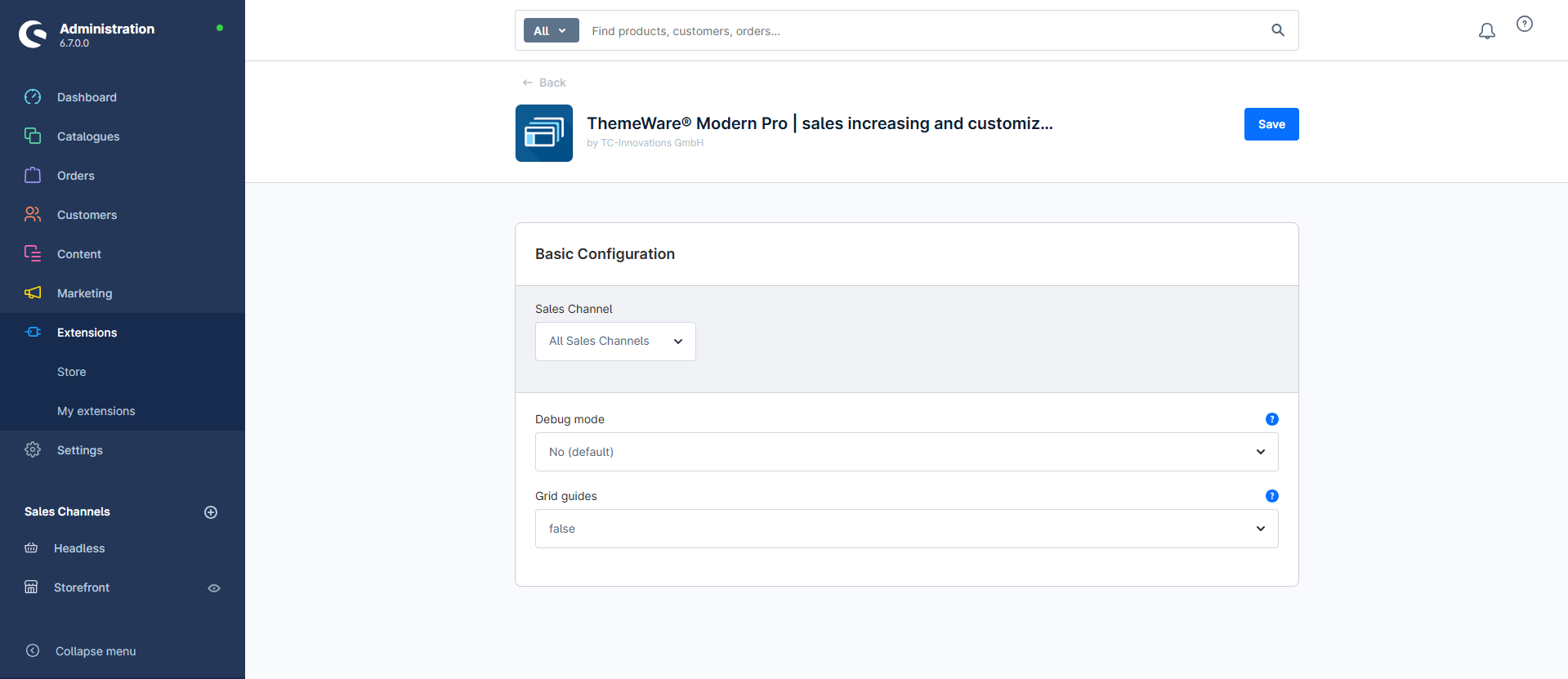The image size is (1568, 679).
Task: Click the 'Grid guides' field label
Action: click(566, 496)
